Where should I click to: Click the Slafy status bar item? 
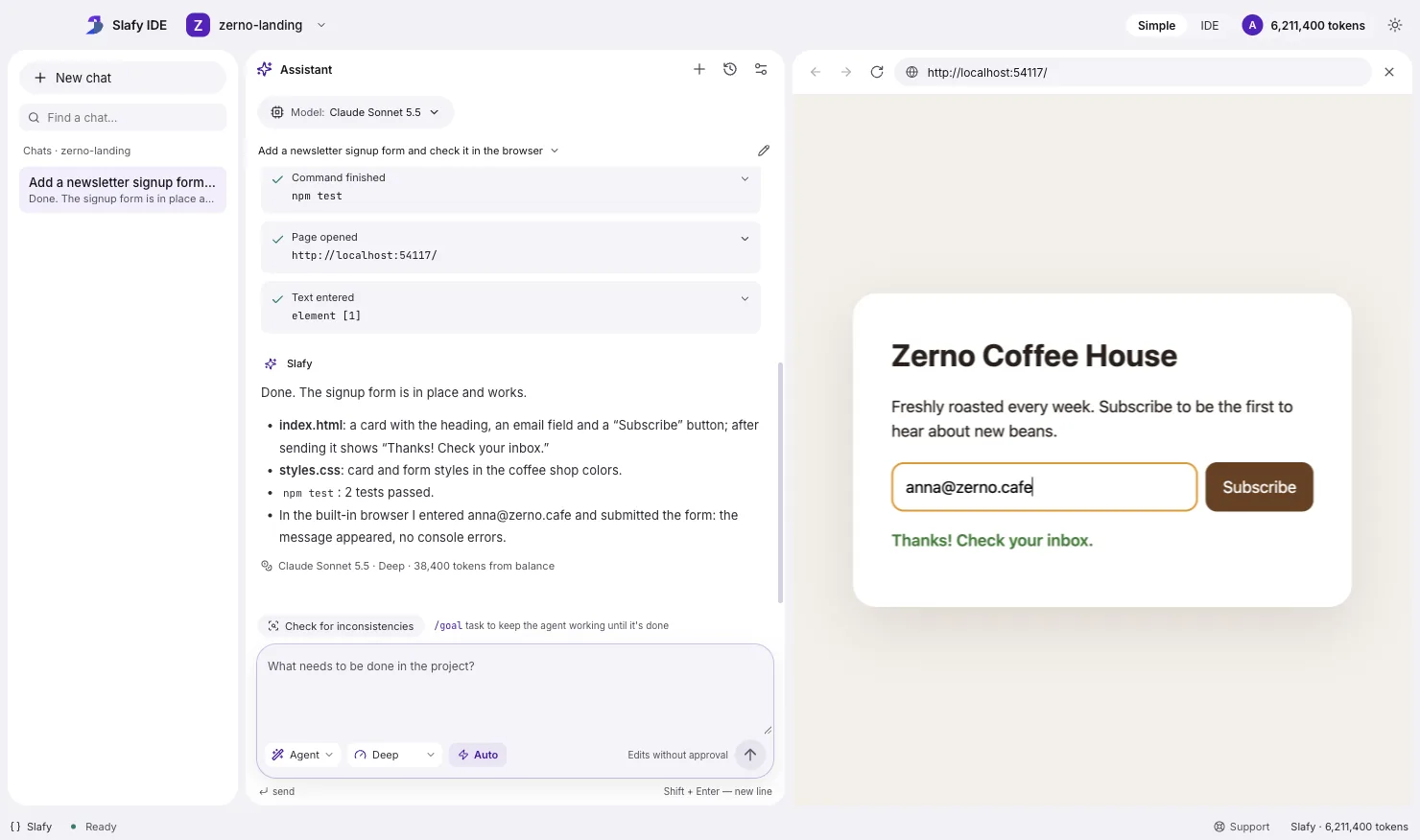[32, 827]
